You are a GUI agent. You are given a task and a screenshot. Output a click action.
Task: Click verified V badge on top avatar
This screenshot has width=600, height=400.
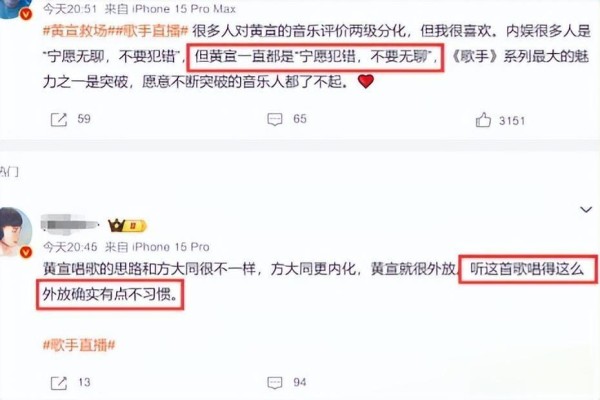pyautogui.click(x=26, y=14)
